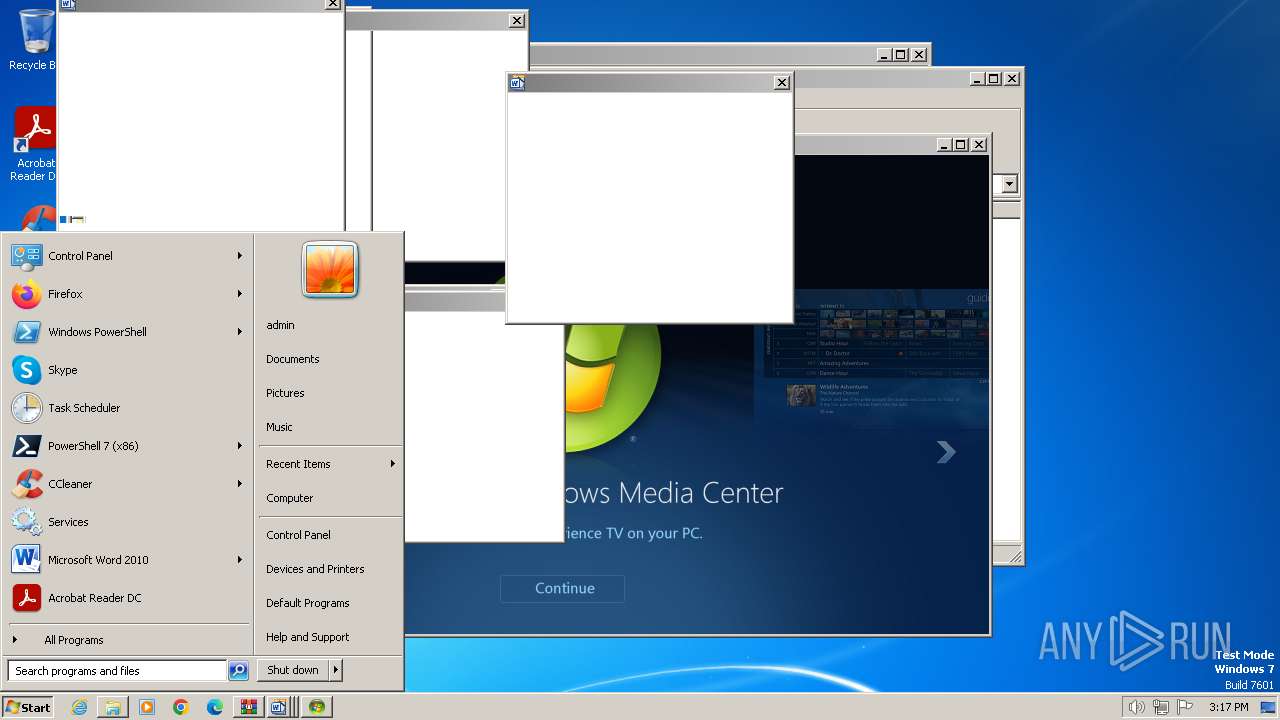Image resolution: width=1280 pixels, height=720 pixels.
Task: Open Internet Explorer from the taskbar
Action: (79, 707)
